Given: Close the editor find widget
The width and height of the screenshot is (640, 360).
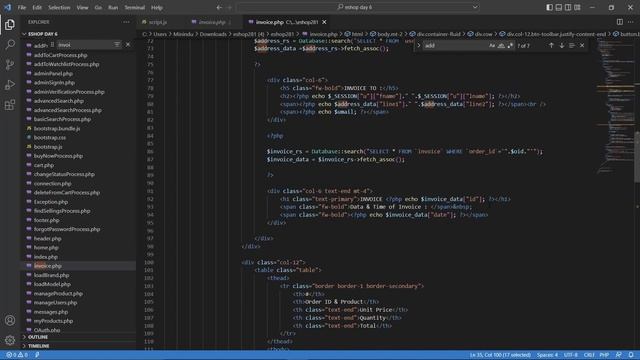Looking at the screenshot, I should [582, 45].
